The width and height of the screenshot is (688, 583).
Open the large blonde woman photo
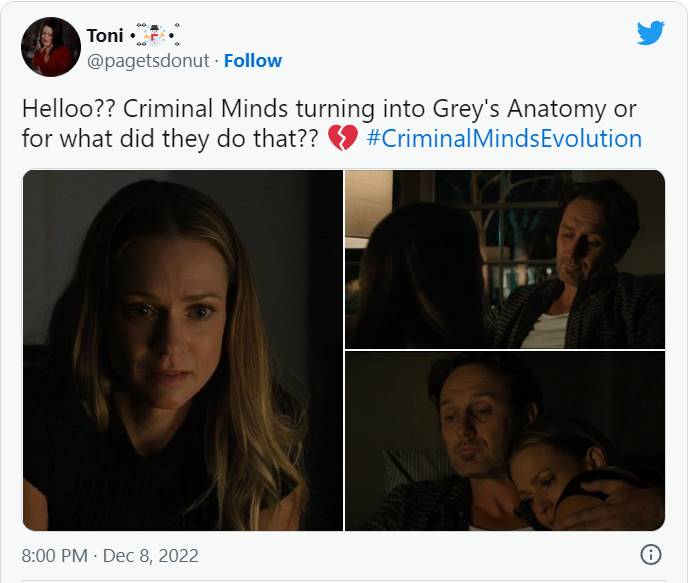(x=183, y=350)
